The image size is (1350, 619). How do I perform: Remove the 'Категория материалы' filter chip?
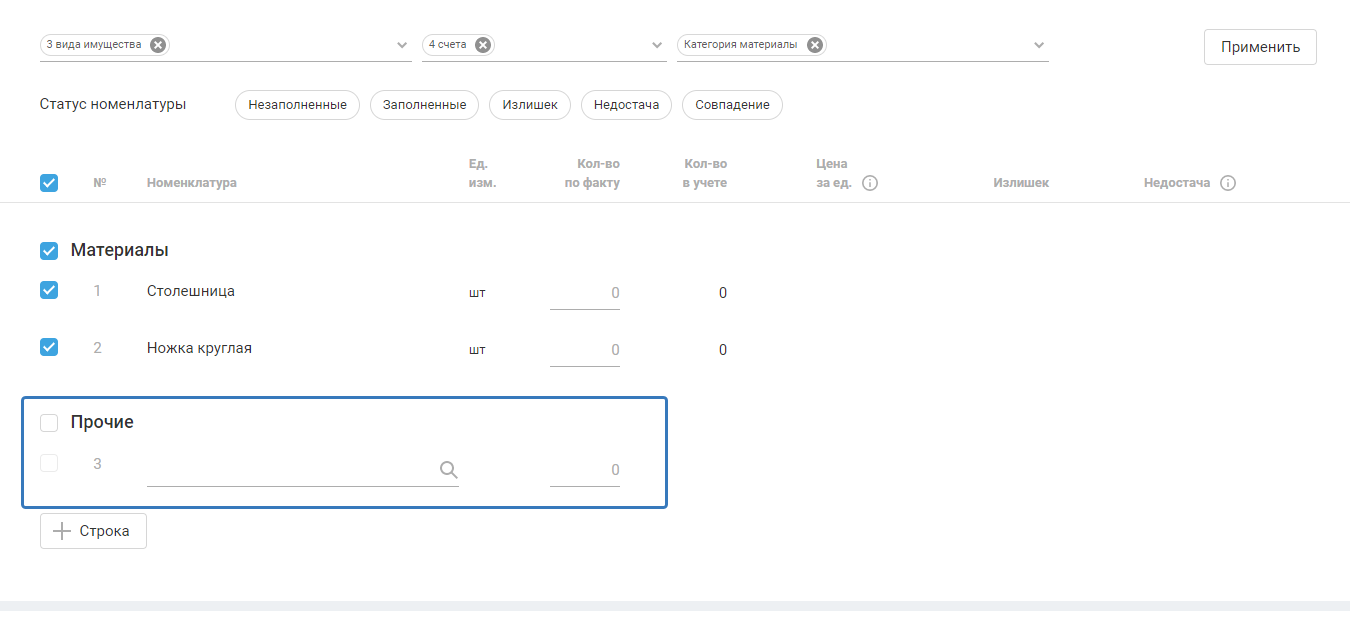815,45
